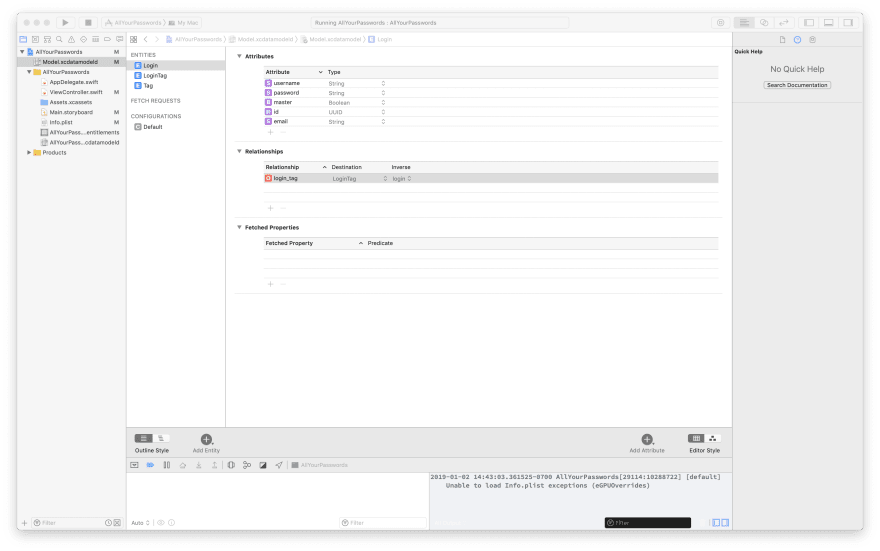This screenshot has width=880, height=551.
Task: Click the library button in toolbar
Action: tap(721, 22)
